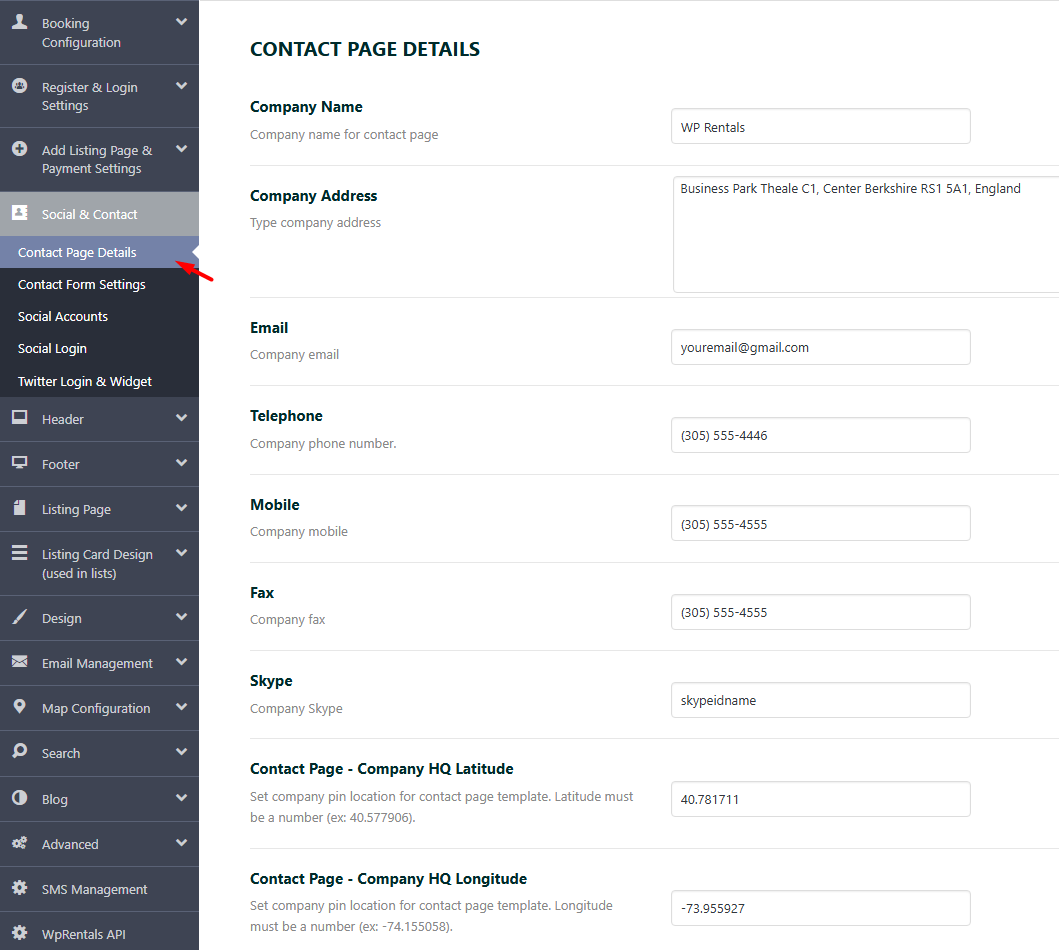This screenshot has width=1059, height=950.
Task: Expand the Search section chevron
Action: pos(181,751)
